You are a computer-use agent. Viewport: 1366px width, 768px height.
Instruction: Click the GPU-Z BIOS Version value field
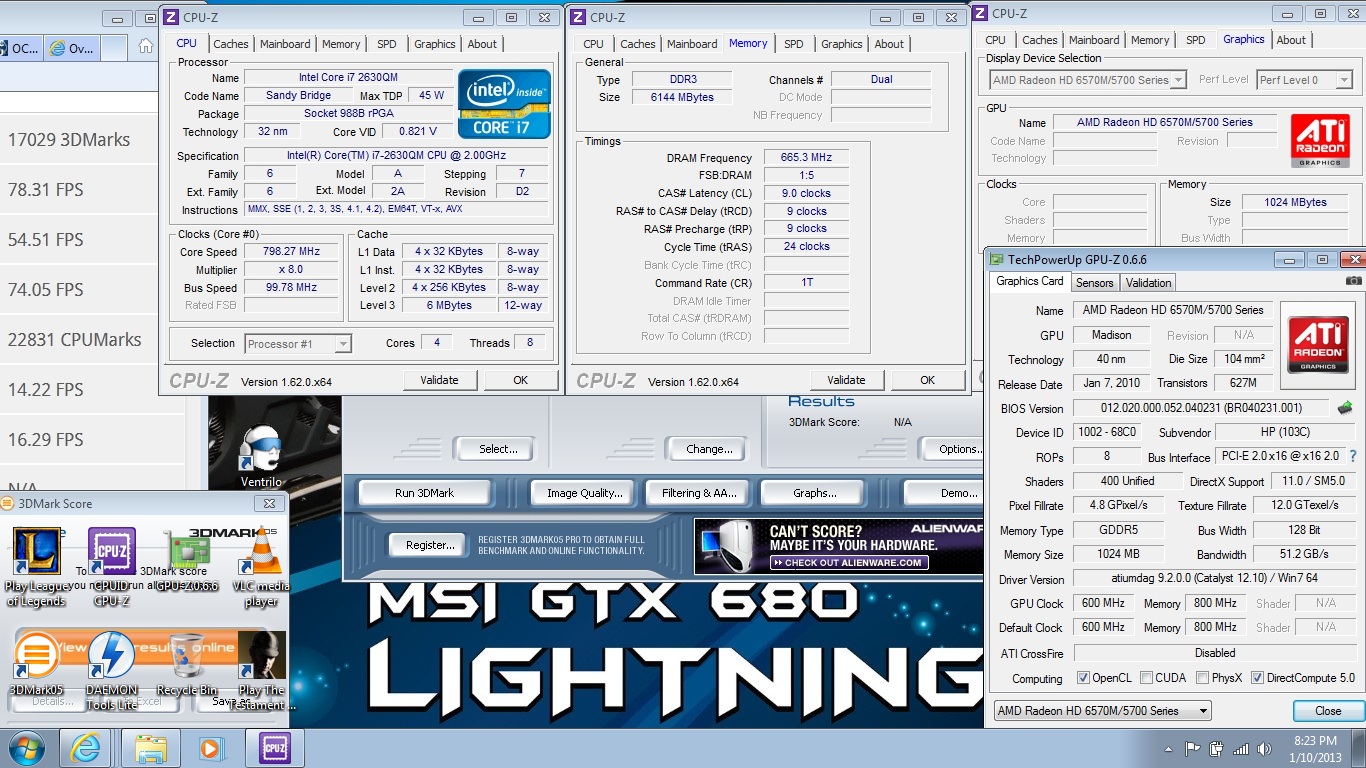coord(1201,408)
